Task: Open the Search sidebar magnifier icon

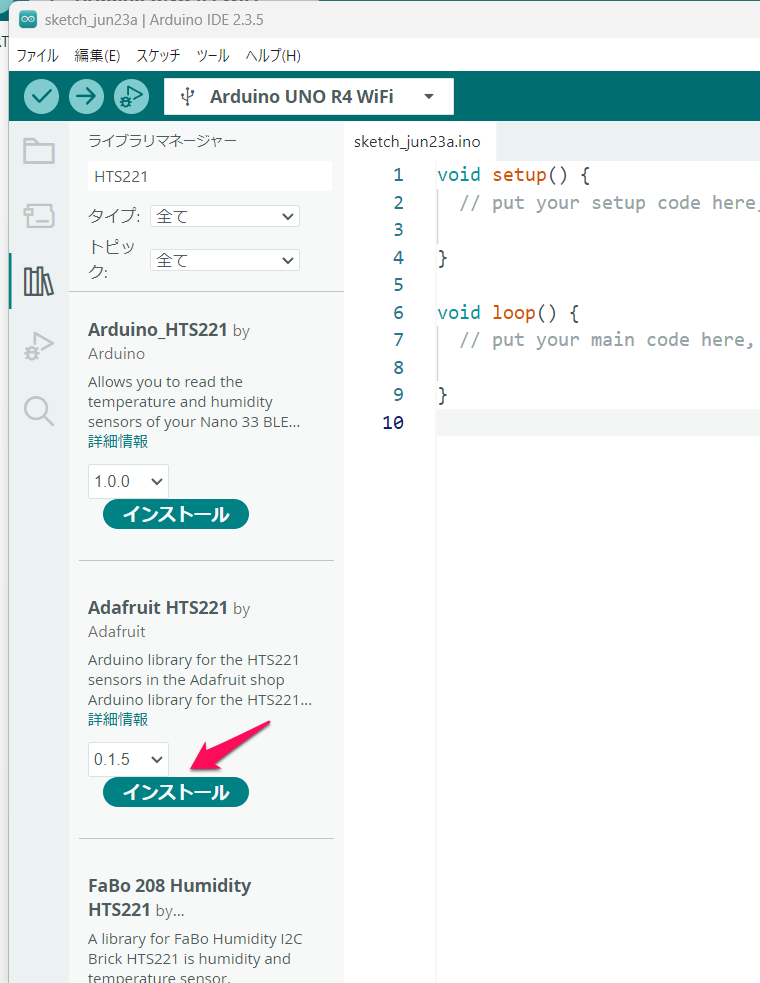Action: [x=39, y=411]
